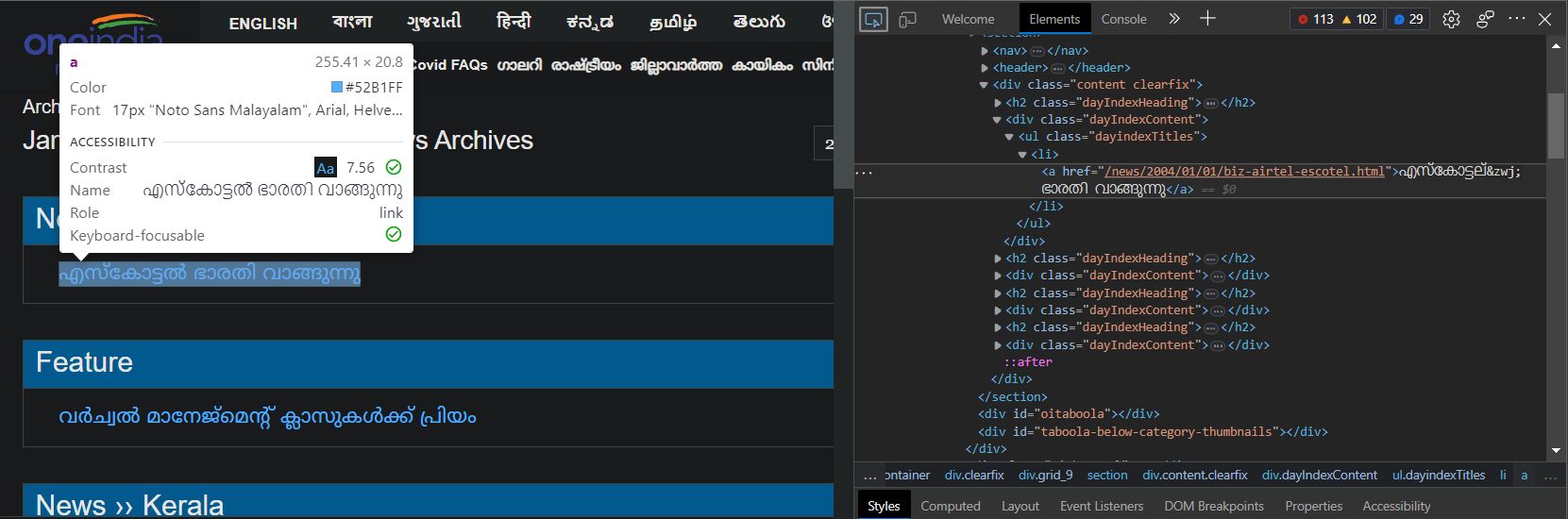Expand ellipsis inside the nav node
The height and width of the screenshot is (519, 1568).
tap(1037, 51)
